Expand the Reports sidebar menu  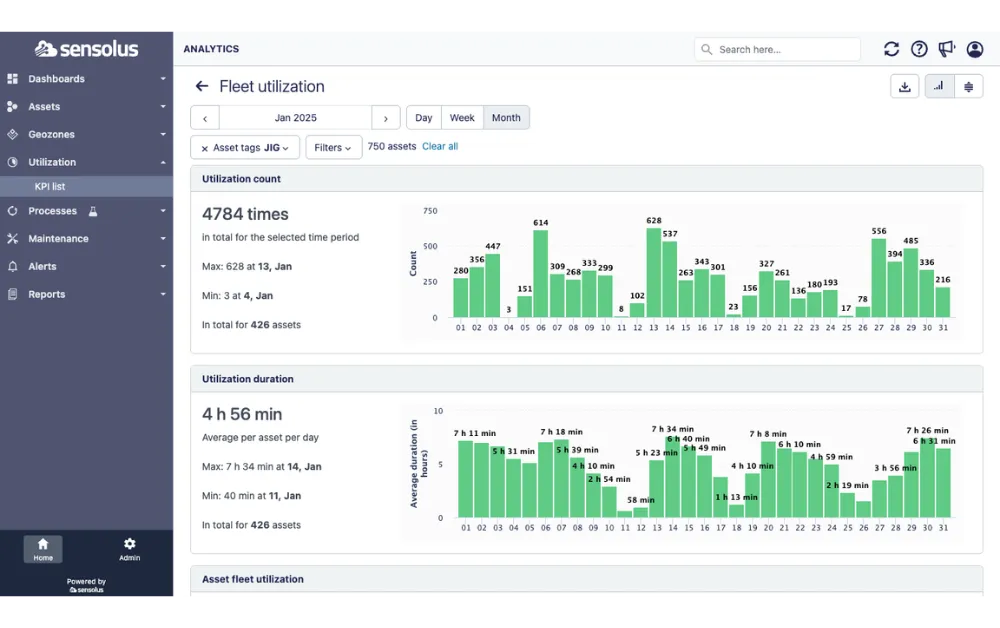86,295
